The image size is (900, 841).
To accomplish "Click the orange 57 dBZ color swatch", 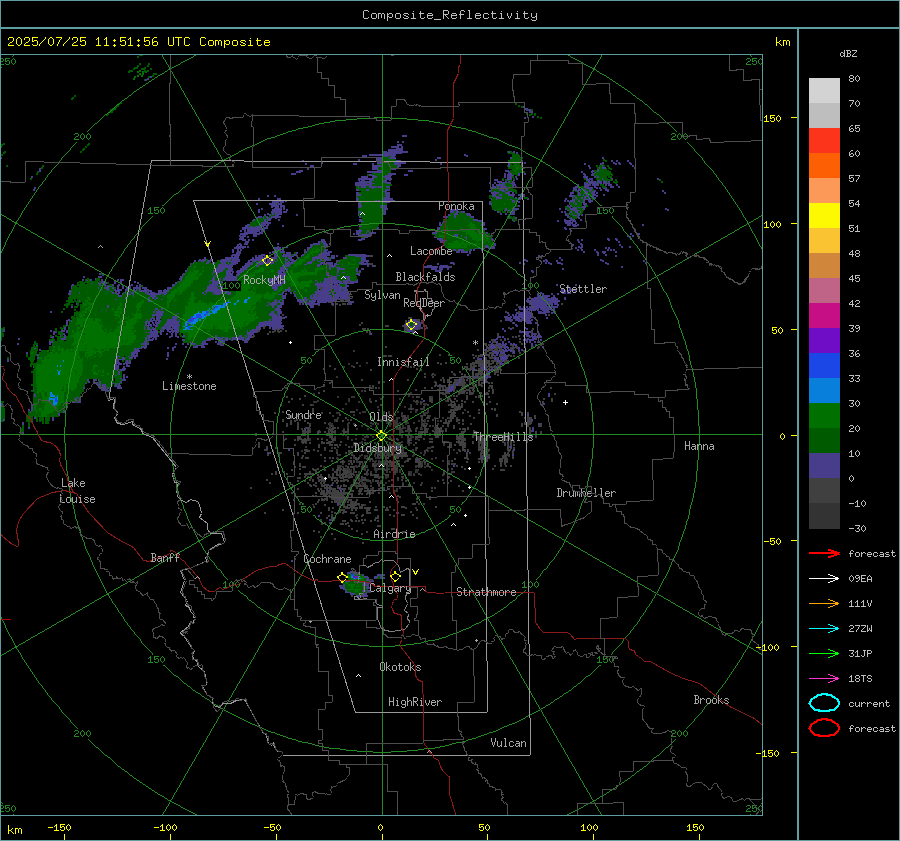I will coord(824,165).
